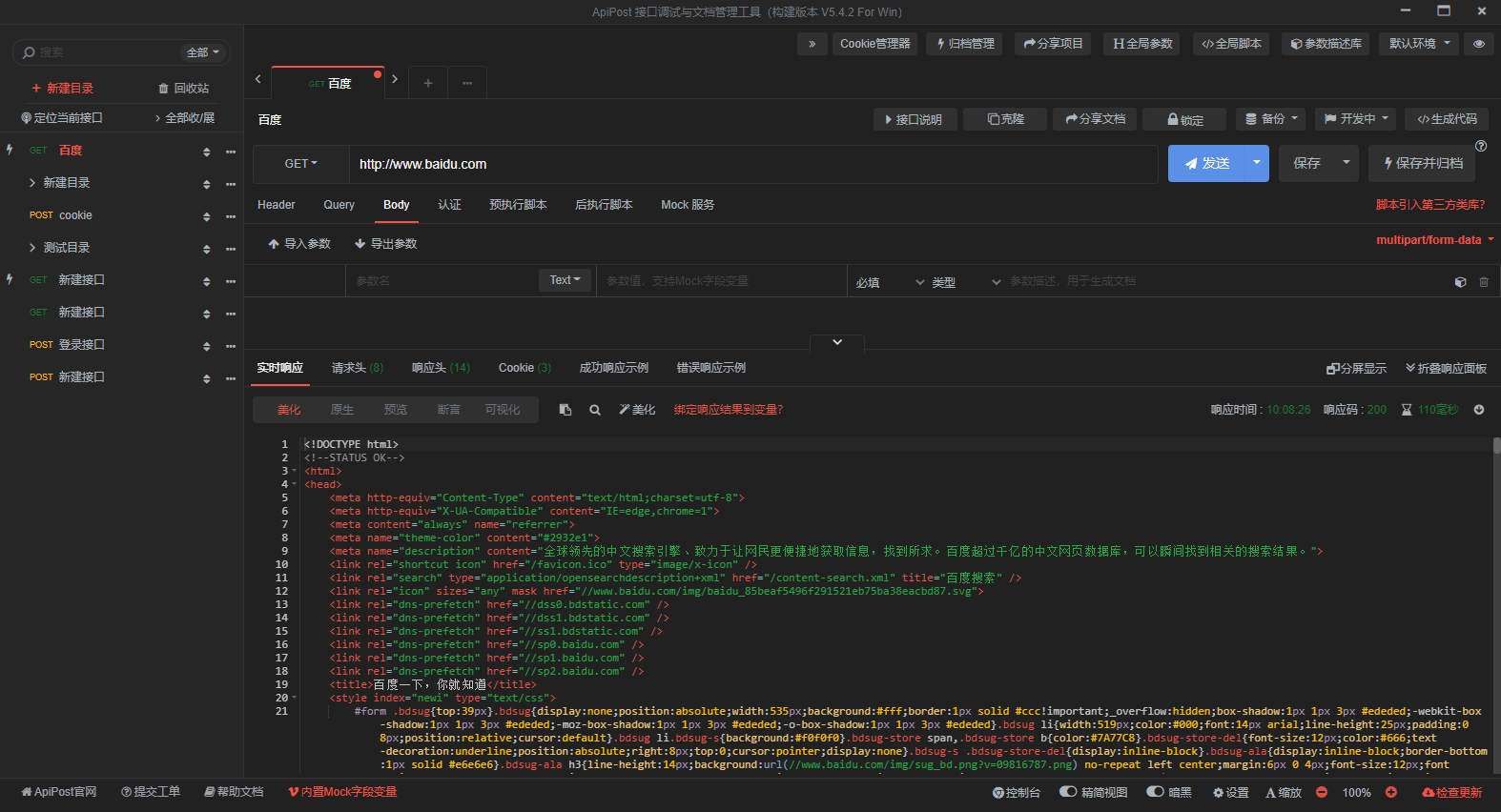Screen dimensions: 1501x812
Task: Open 全局参数 global parameters
Action: point(1142,44)
